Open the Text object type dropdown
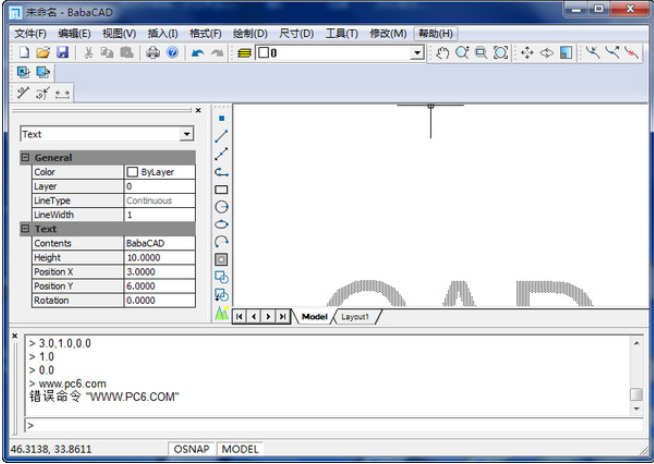Screen dimensions: 654x464 point(186,134)
